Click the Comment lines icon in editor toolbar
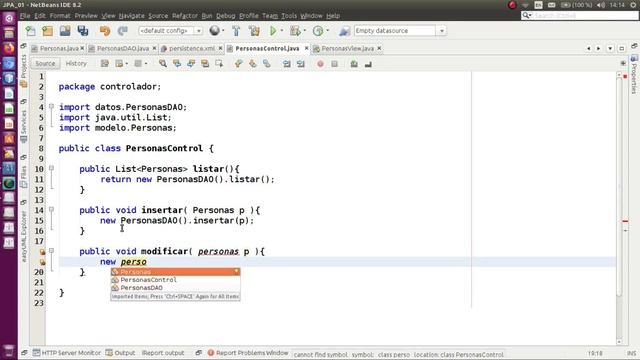 point(354,64)
